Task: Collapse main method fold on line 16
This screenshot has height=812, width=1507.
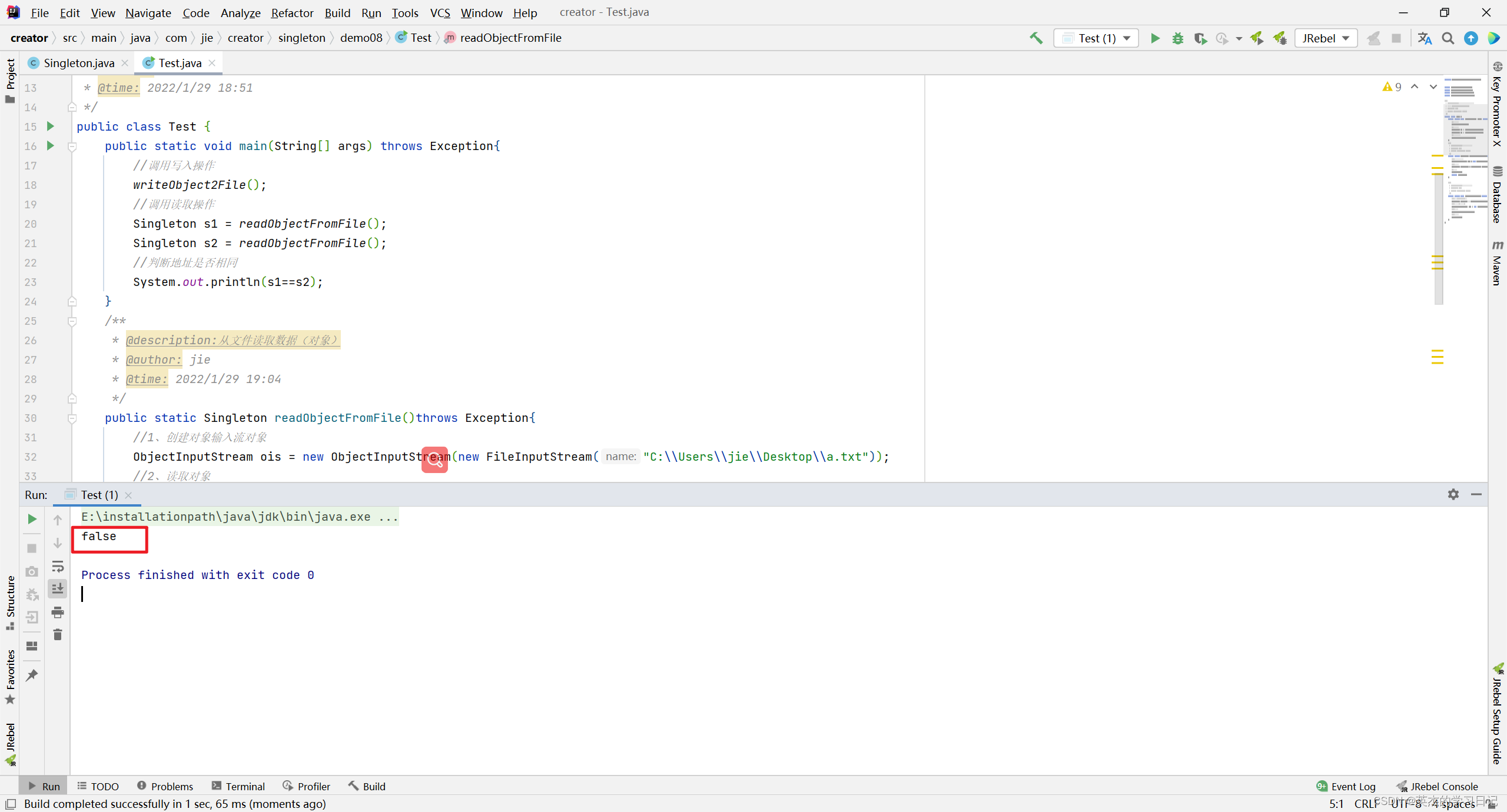Action: (x=72, y=147)
